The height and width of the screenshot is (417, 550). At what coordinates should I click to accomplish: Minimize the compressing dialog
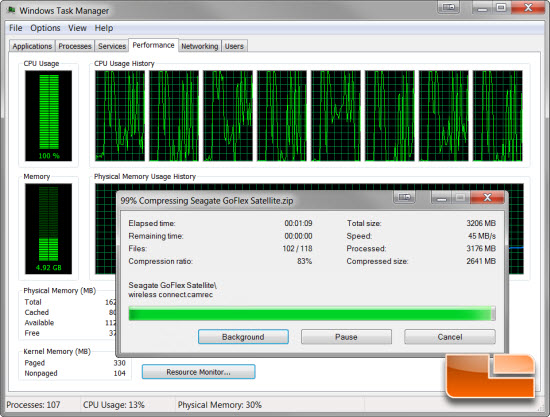click(442, 197)
